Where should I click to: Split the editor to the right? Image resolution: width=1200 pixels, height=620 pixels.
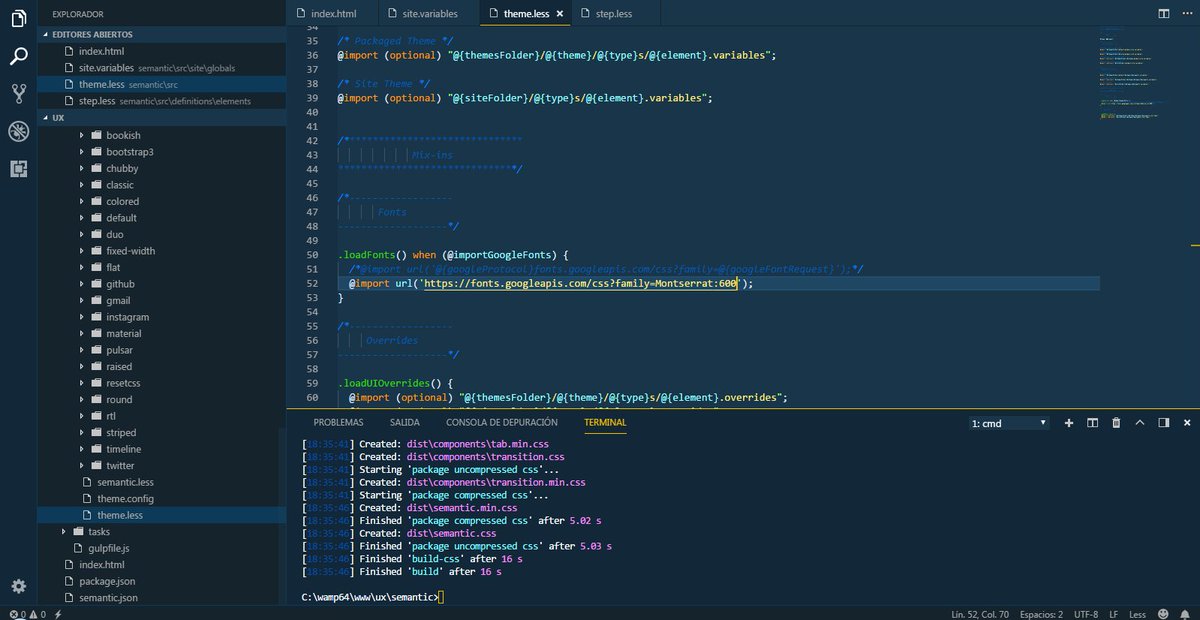pyautogui.click(x=1164, y=14)
